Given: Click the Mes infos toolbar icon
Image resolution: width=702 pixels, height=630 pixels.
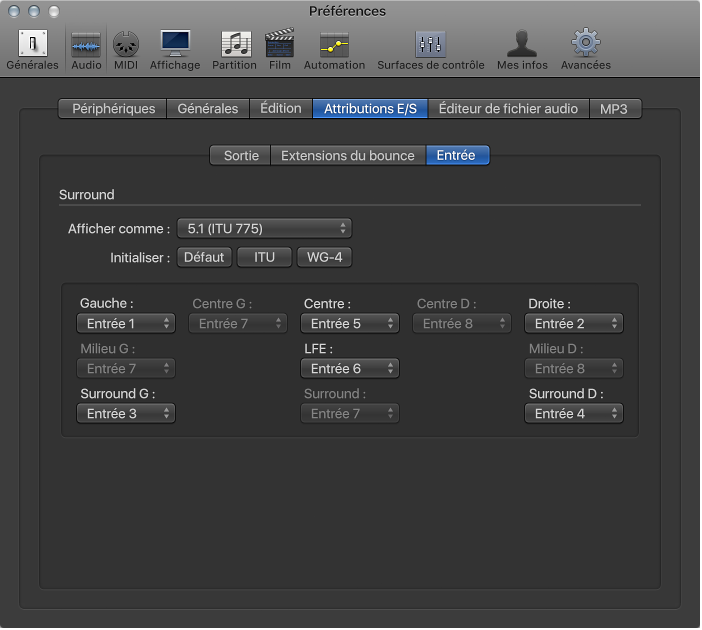Looking at the screenshot, I should (522, 48).
